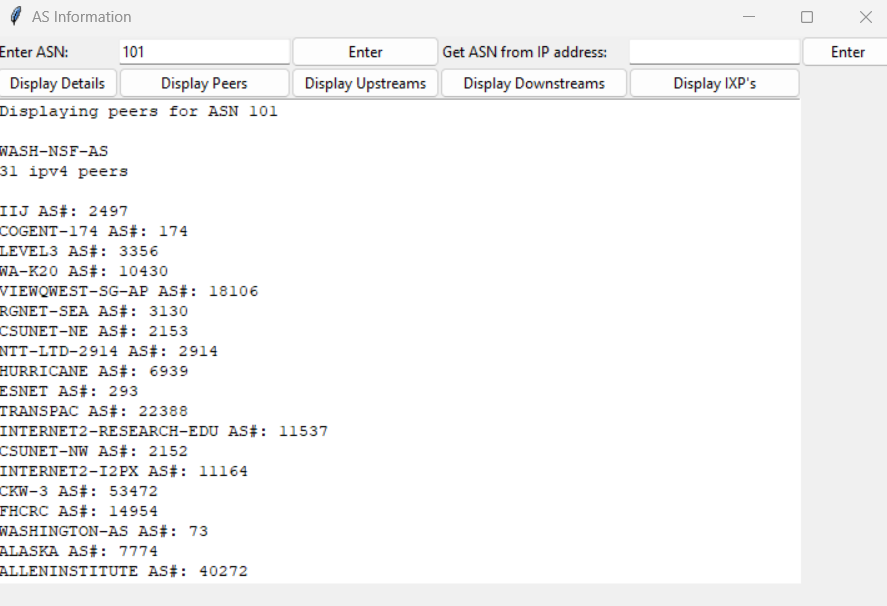The height and width of the screenshot is (606, 887).
Task: Show peers with Display Peers button
Action: click(x=204, y=83)
